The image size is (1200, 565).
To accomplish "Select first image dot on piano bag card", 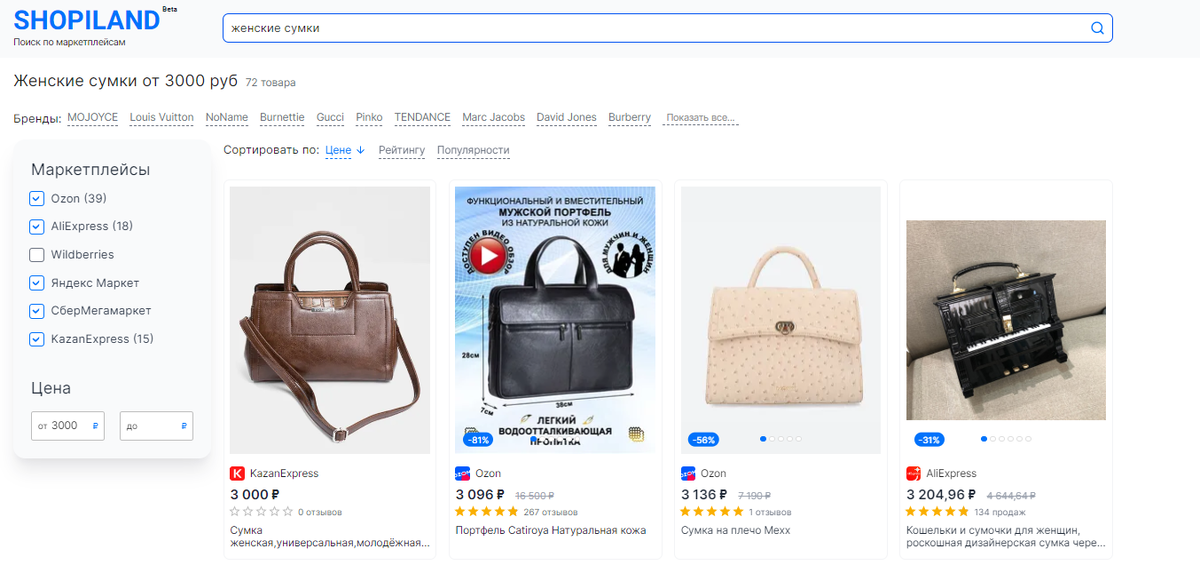I will (x=984, y=439).
